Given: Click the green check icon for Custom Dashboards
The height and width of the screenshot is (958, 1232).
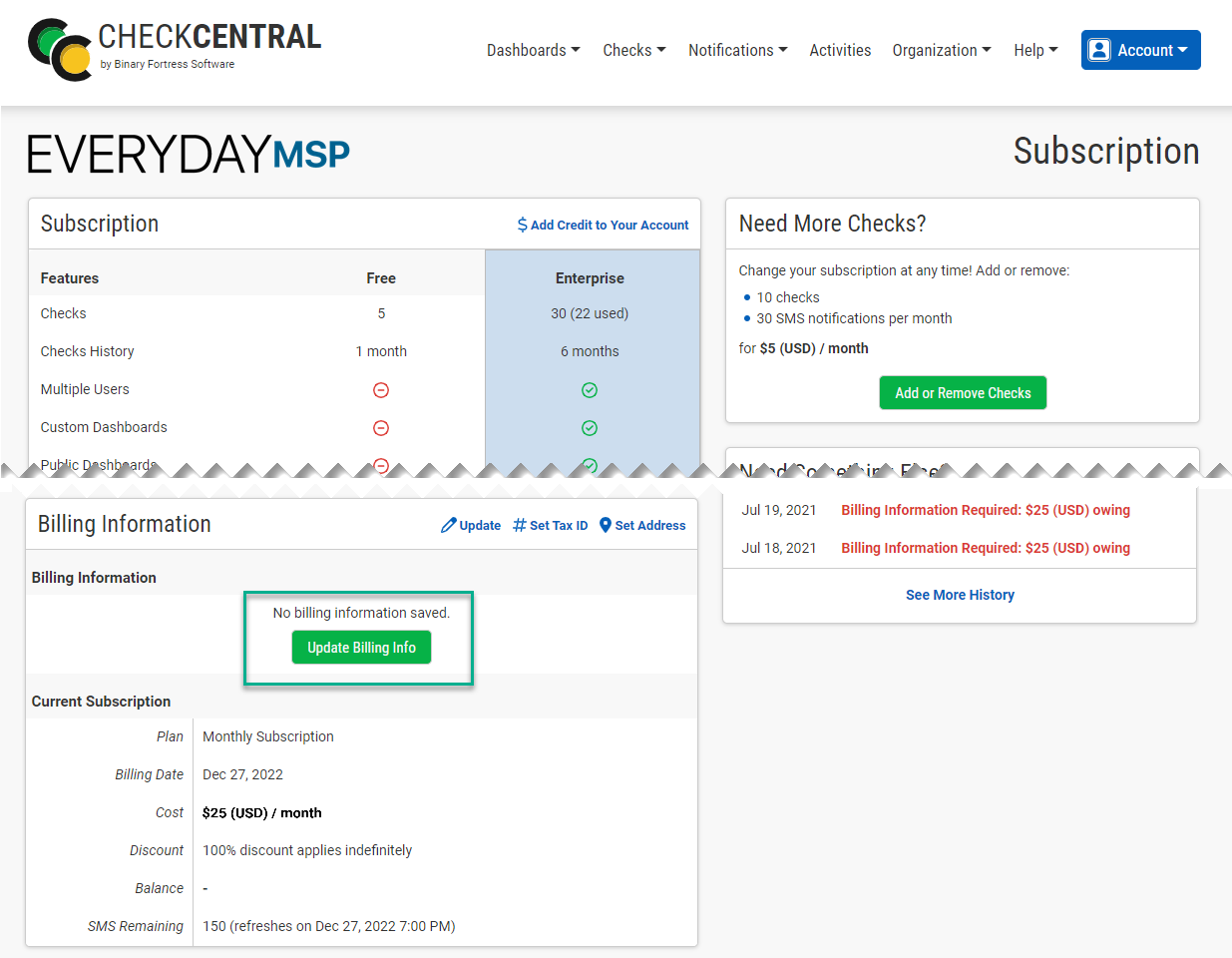Looking at the screenshot, I should pyautogui.click(x=590, y=428).
